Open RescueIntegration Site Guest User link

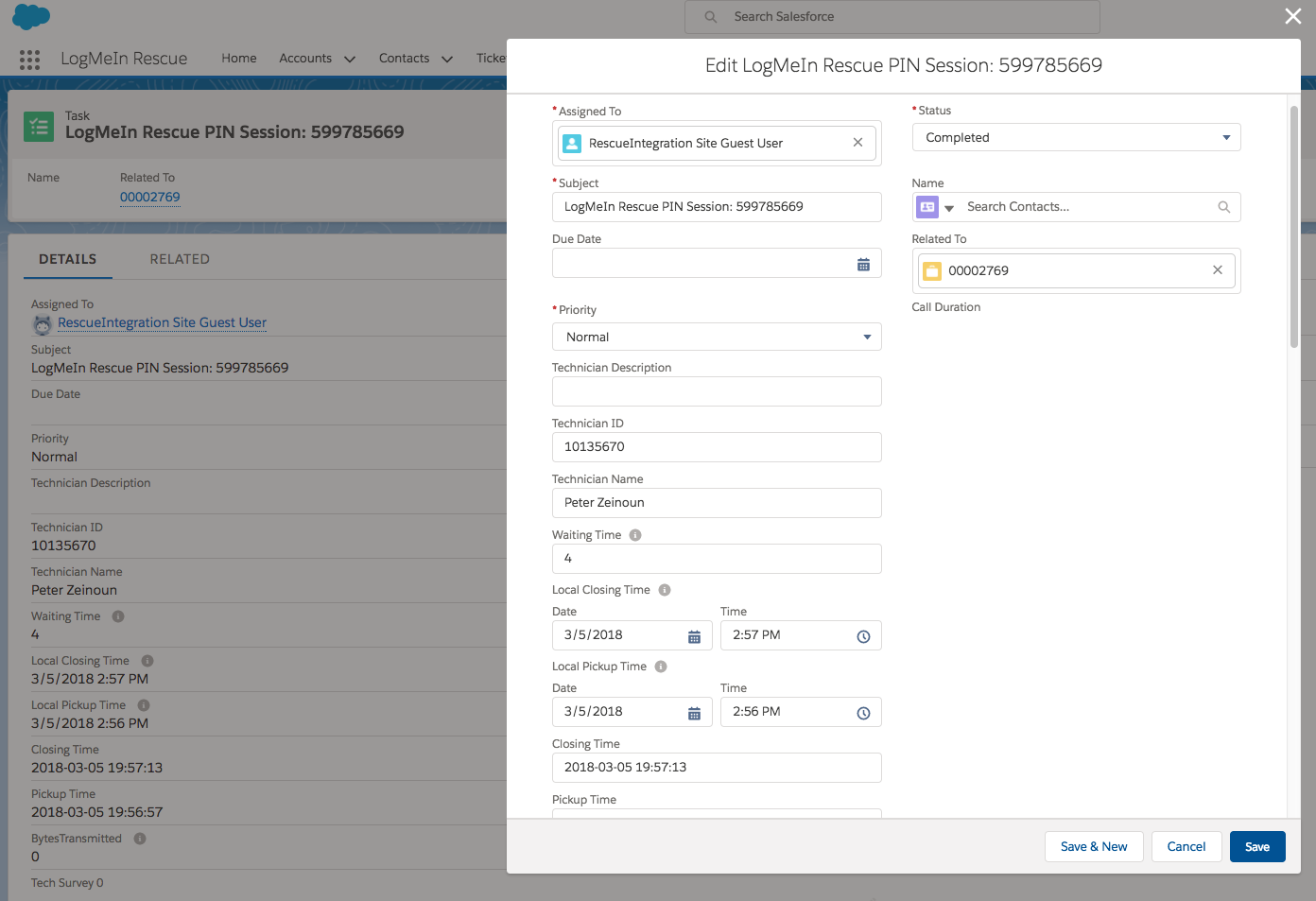(162, 322)
